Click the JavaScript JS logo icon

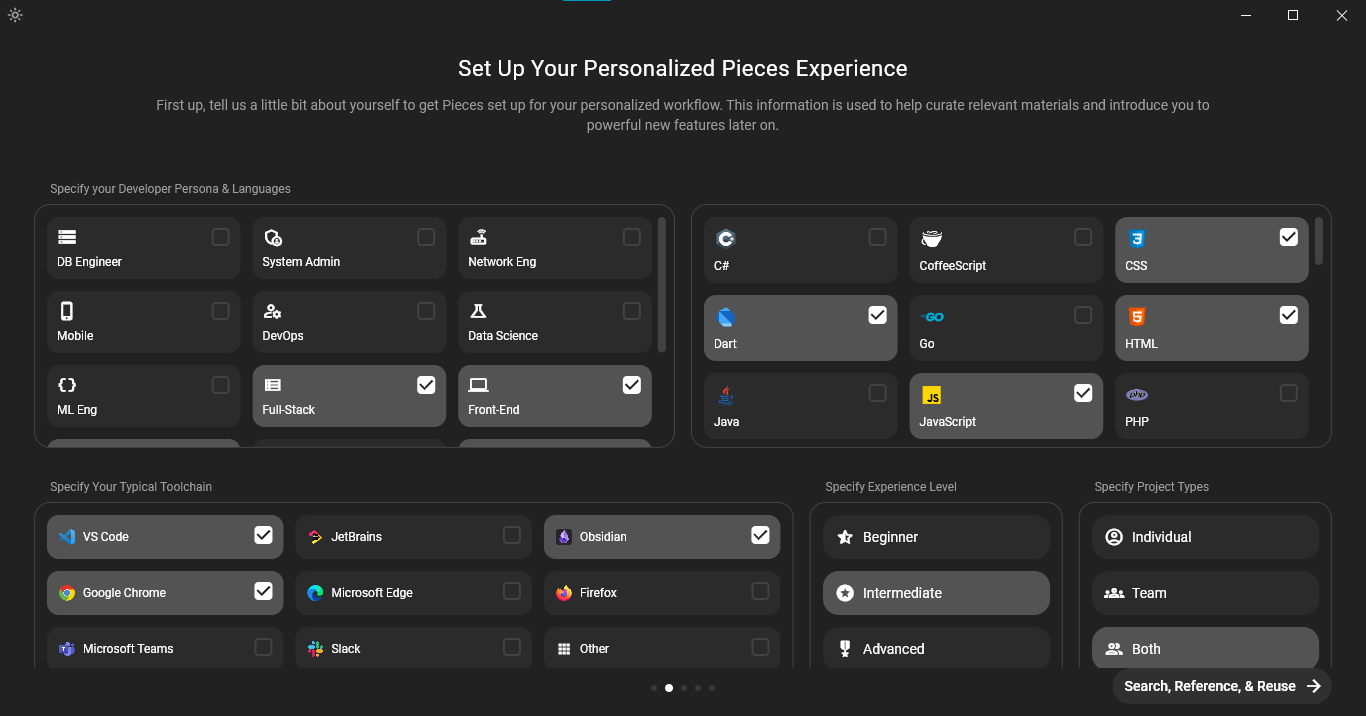tap(932, 395)
